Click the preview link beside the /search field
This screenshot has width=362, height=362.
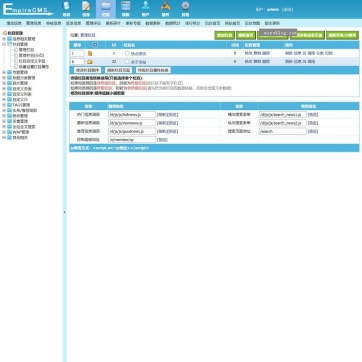click(x=313, y=131)
